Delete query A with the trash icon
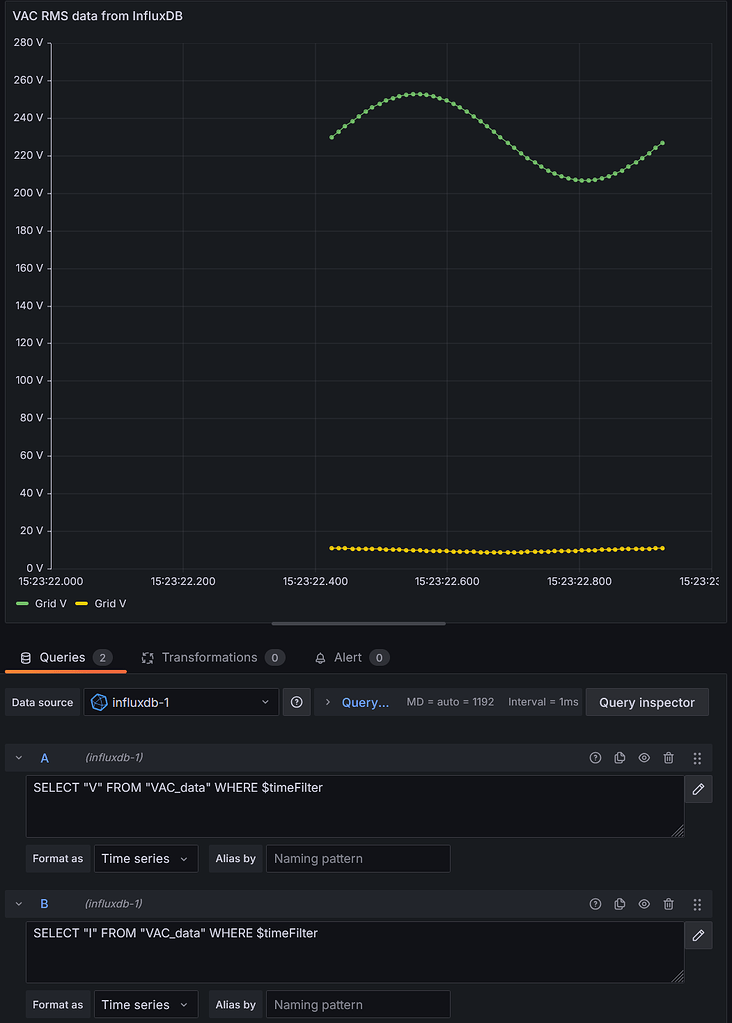732x1023 pixels. click(668, 758)
